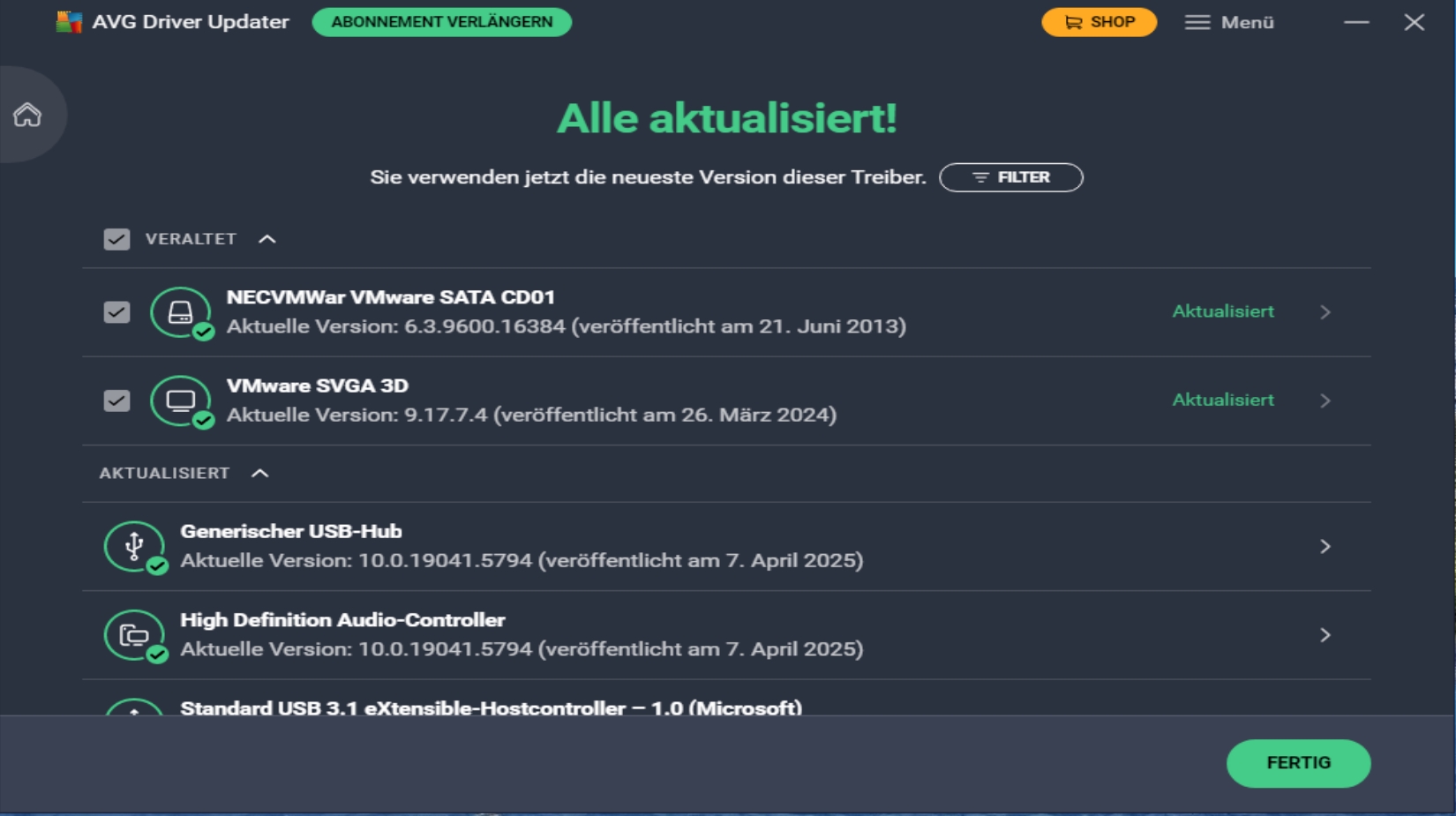Open details arrow for VMware SVGA 3D
Viewport: 1456px width, 816px height.
(x=1325, y=401)
